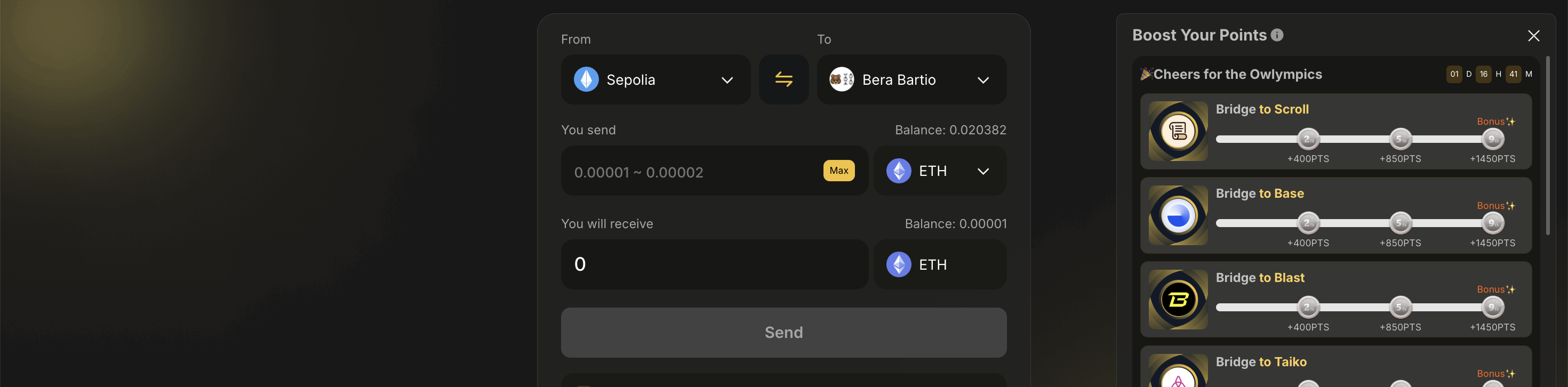The image size is (1568, 387).
Task: Click the 9x bonus coin on Bridge to Scroll
Action: click(1492, 139)
